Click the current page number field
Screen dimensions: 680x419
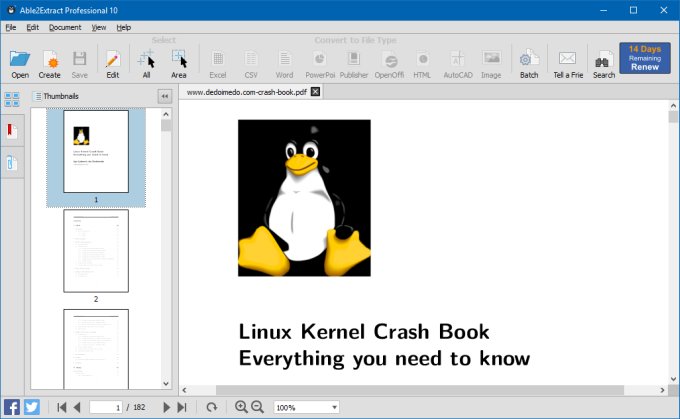coord(106,407)
